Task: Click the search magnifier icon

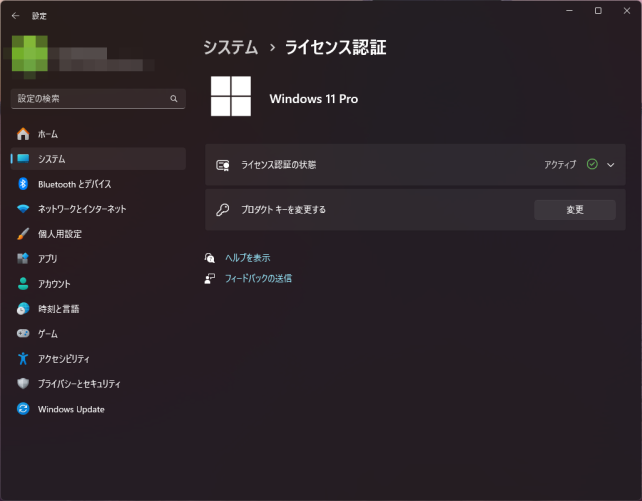Action: (174, 99)
